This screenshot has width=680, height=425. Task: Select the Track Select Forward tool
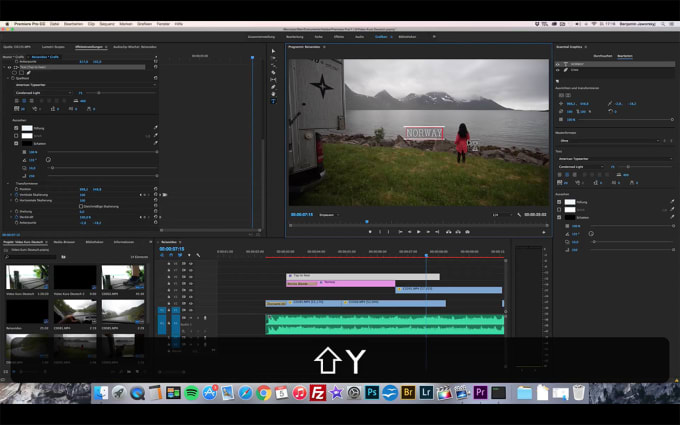point(273,58)
